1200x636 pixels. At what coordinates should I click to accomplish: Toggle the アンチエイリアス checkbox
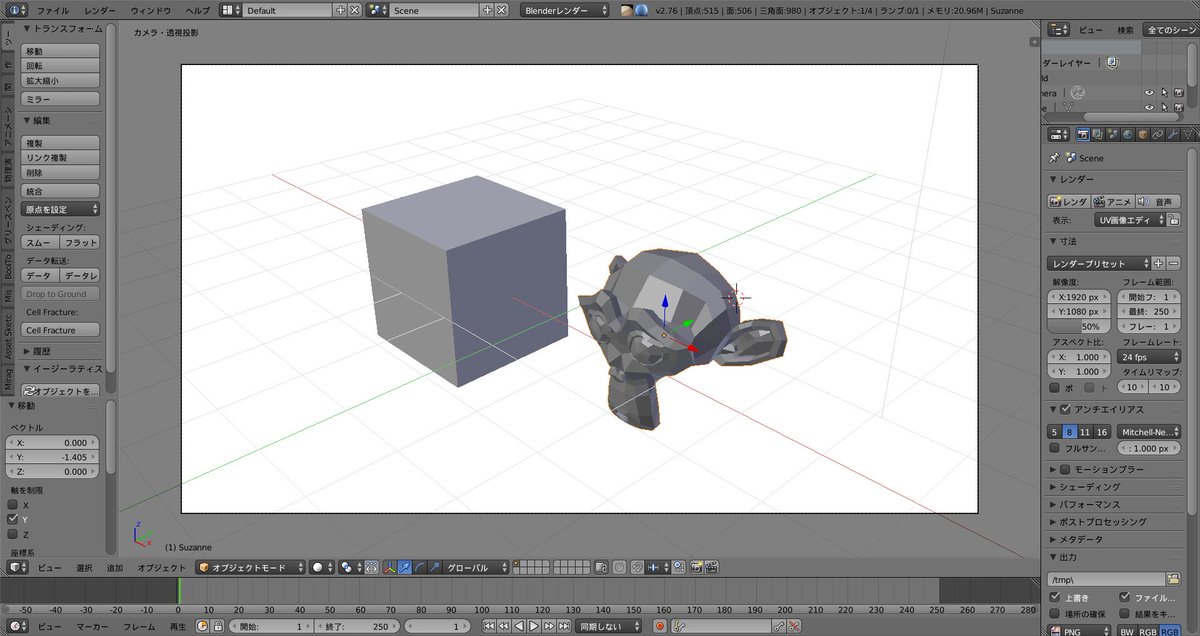pyautogui.click(x=1065, y=409)
